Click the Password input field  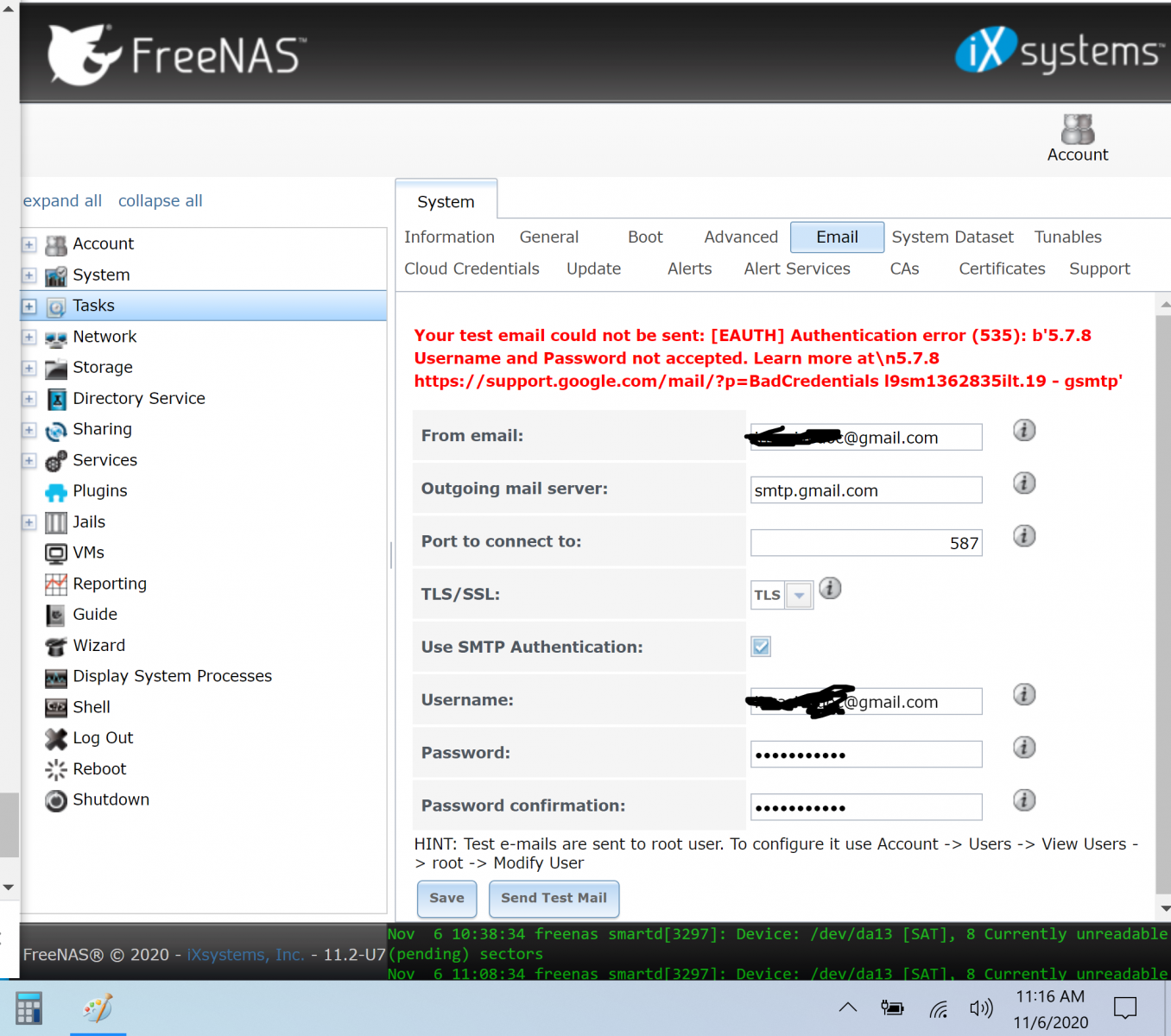pyautogui.click(x=866, y=755)
